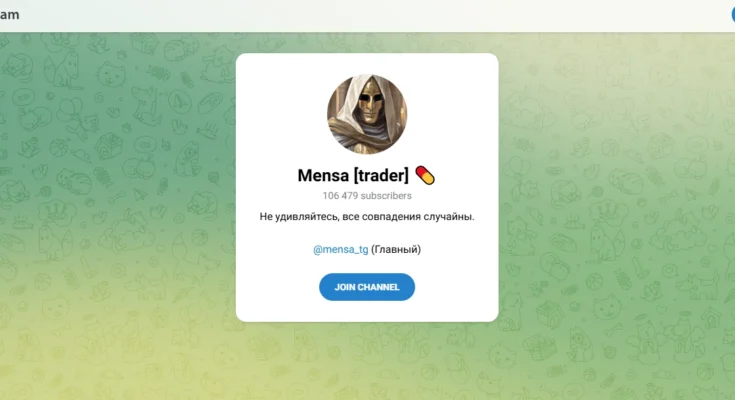Click white card space beside the avatar

[x=281, y=113]
